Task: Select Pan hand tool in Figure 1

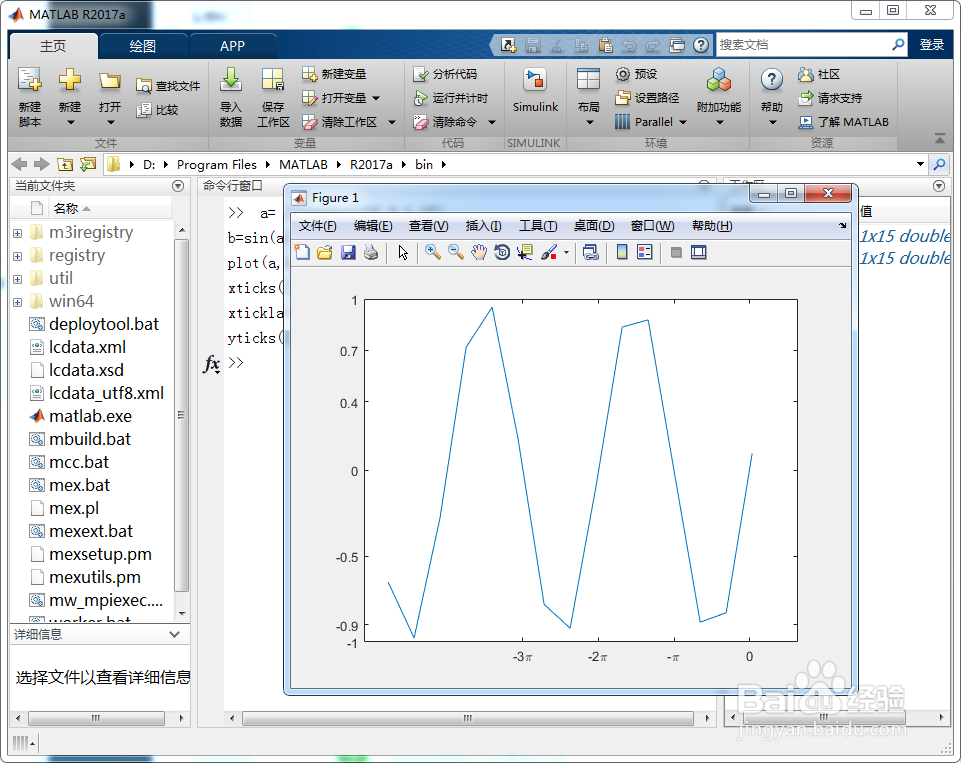Action: point(479,252)
